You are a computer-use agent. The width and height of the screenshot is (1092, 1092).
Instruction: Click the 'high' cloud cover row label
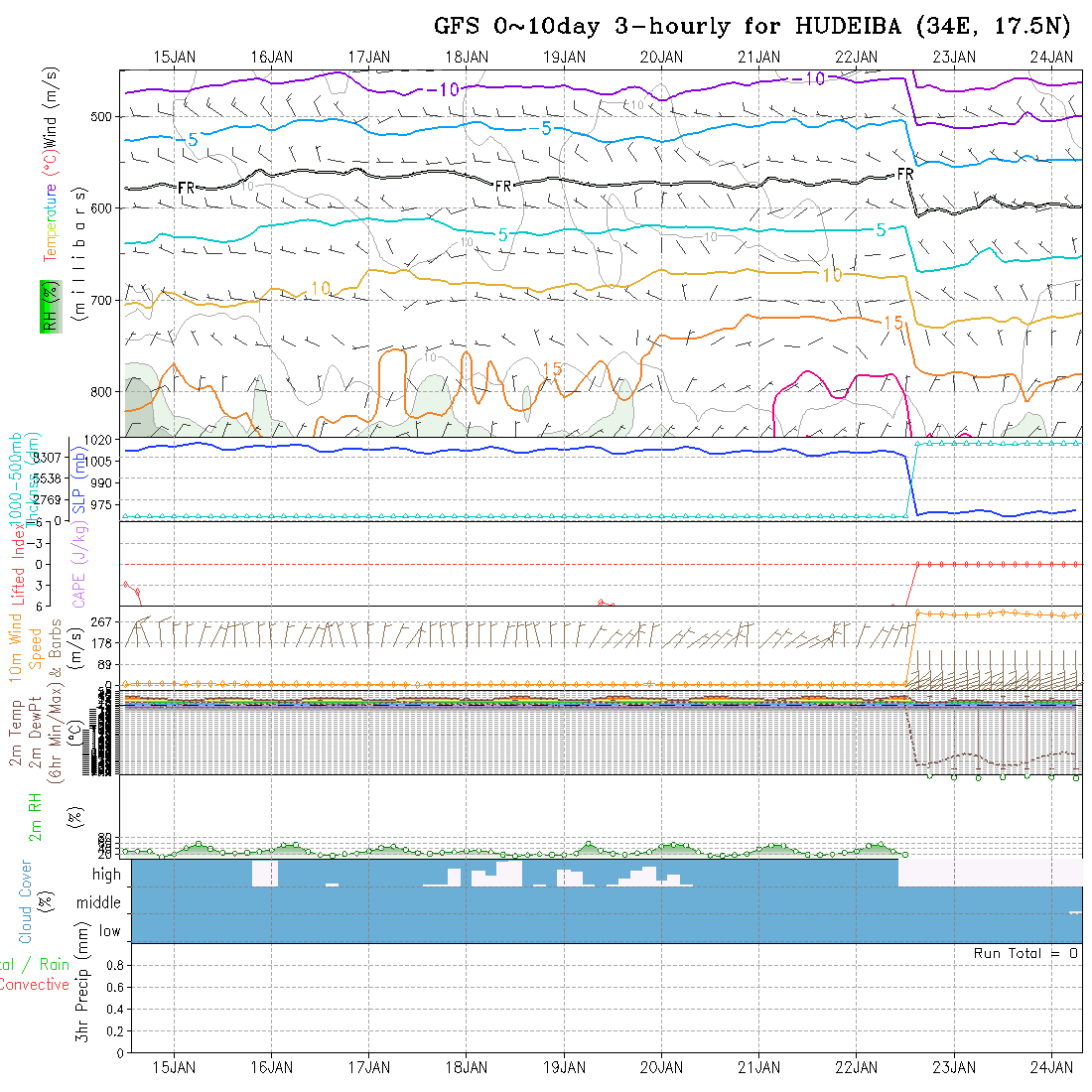[106, 875]
